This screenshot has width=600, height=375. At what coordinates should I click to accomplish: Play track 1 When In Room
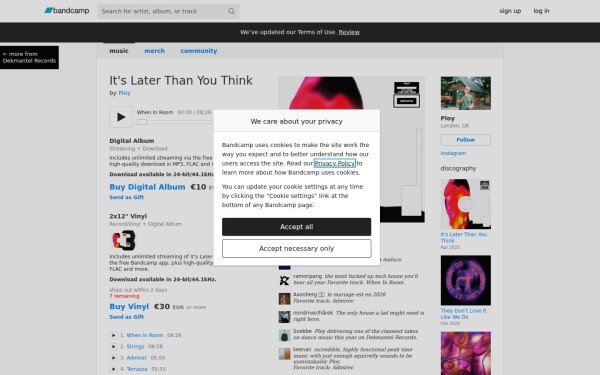tap(113, 335)
